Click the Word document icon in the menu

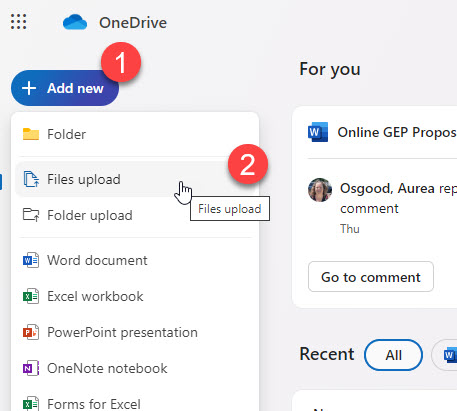click(x=31, y=260)
